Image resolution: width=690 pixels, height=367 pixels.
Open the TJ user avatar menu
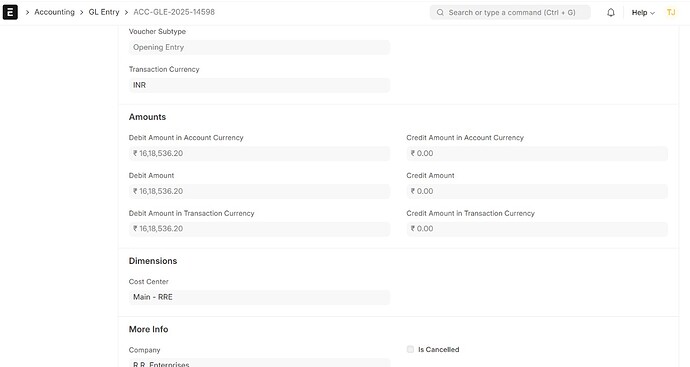[671, 12]
